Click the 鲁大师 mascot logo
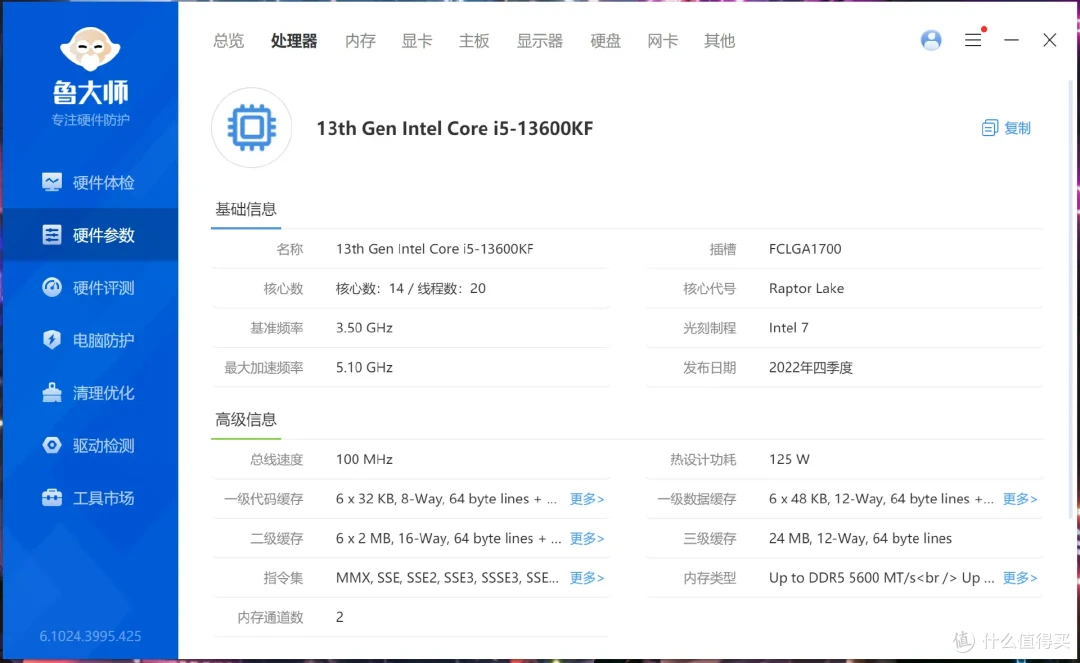1080x663 pixels. (x=90, y=49)
